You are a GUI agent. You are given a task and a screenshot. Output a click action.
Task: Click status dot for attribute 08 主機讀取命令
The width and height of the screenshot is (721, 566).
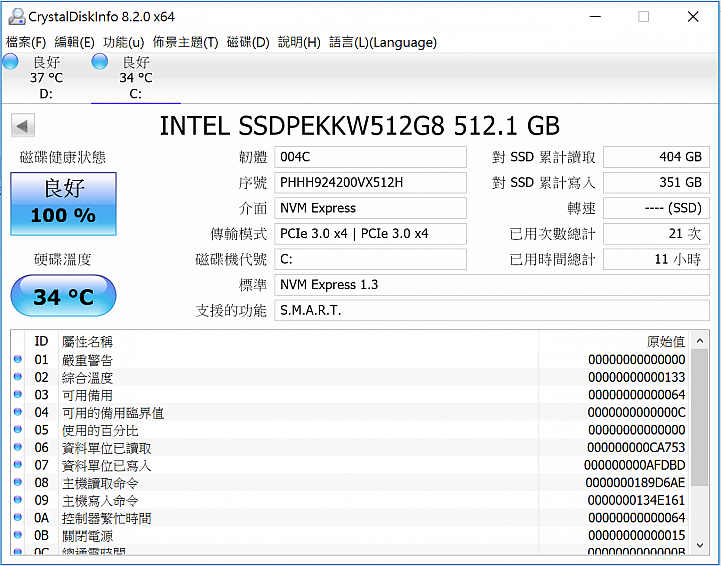tap(18, 482)
